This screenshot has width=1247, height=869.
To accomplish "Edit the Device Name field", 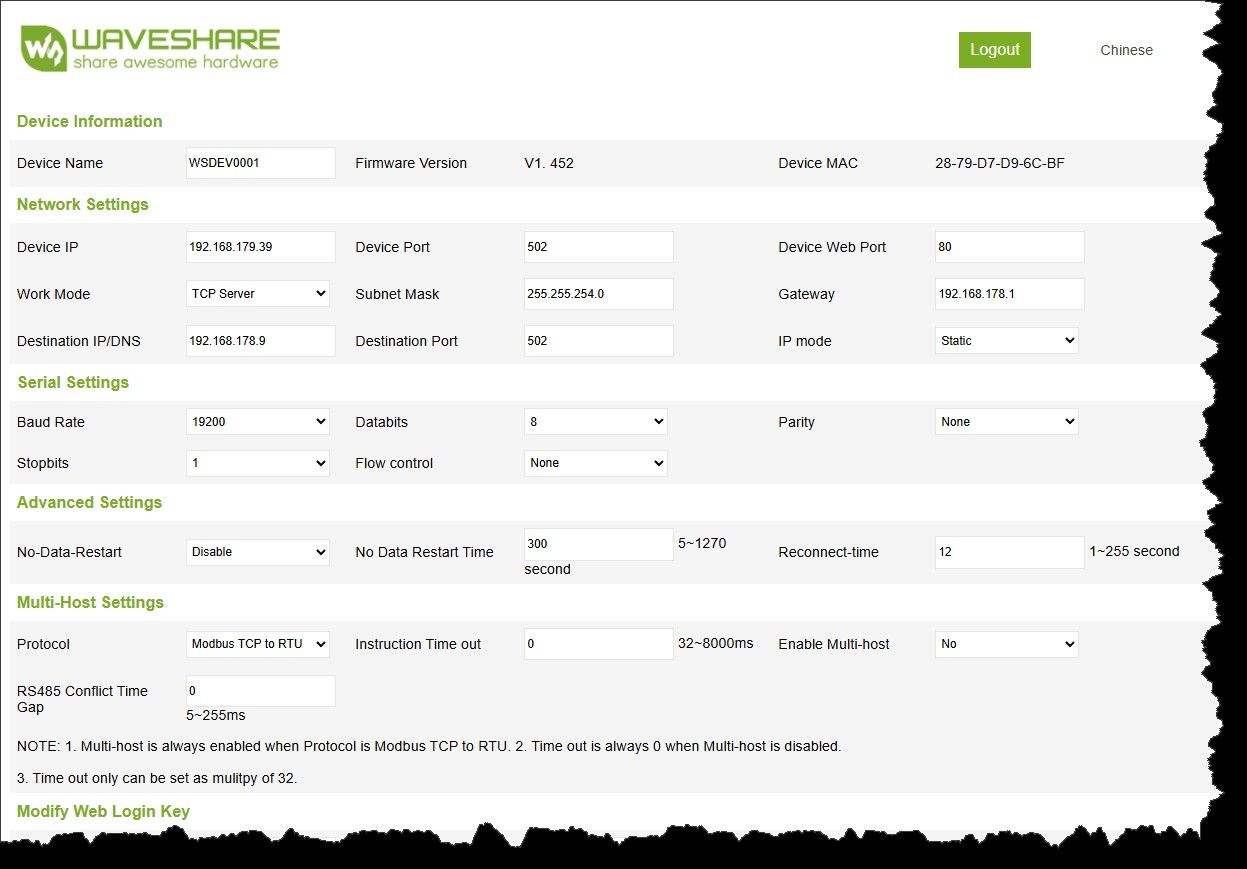I will click(x=260, y=163).
